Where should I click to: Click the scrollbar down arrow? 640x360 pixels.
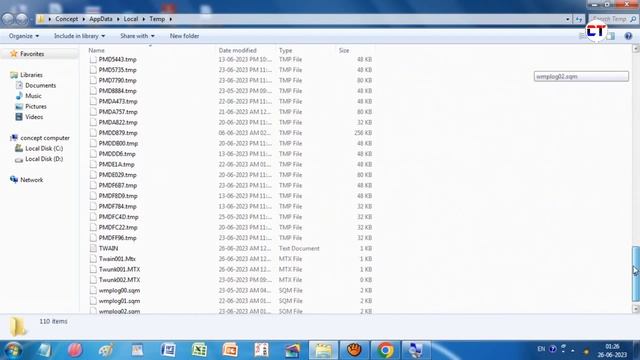point(636,309)
